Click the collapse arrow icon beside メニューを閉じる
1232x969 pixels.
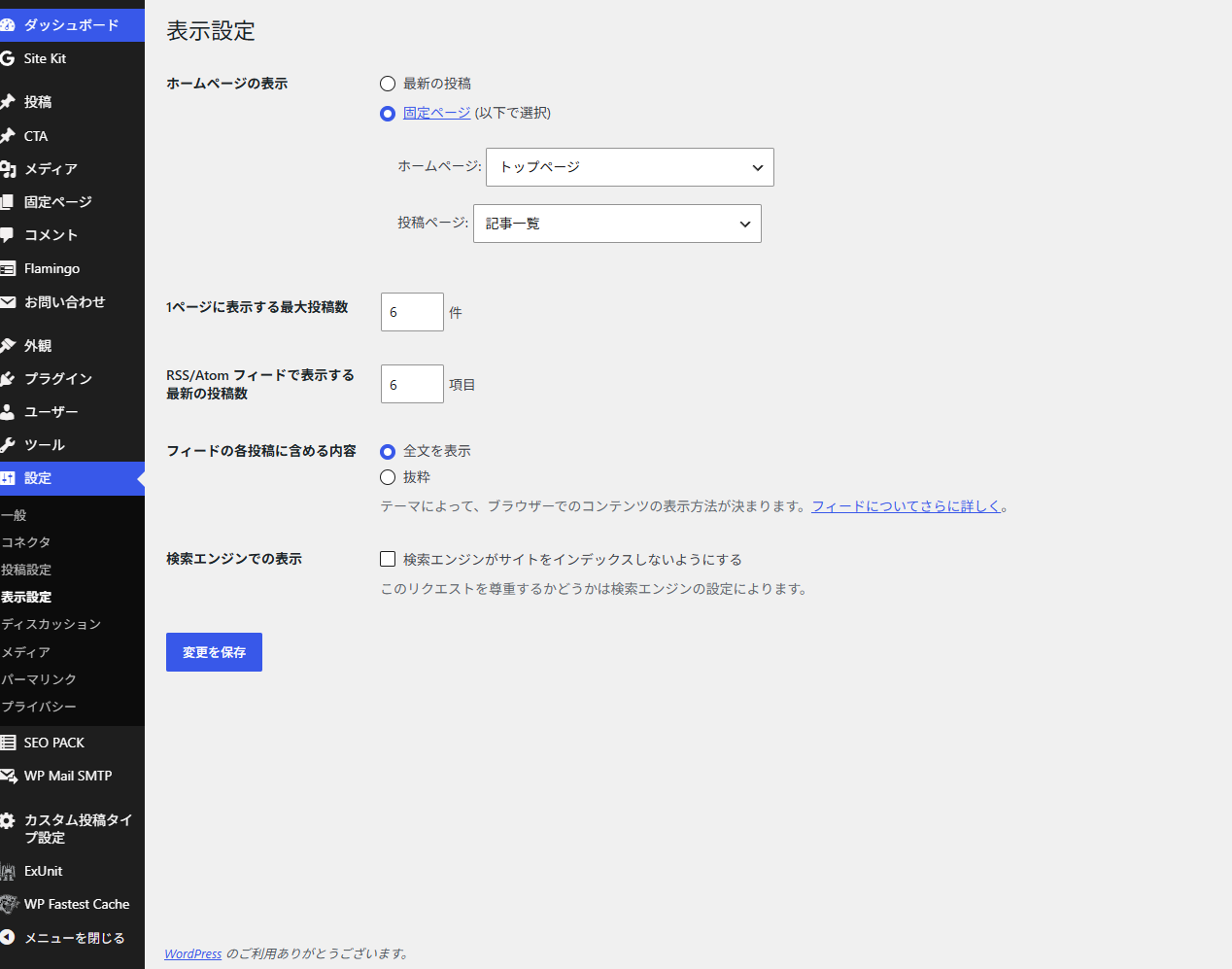(x=7, y=938)
